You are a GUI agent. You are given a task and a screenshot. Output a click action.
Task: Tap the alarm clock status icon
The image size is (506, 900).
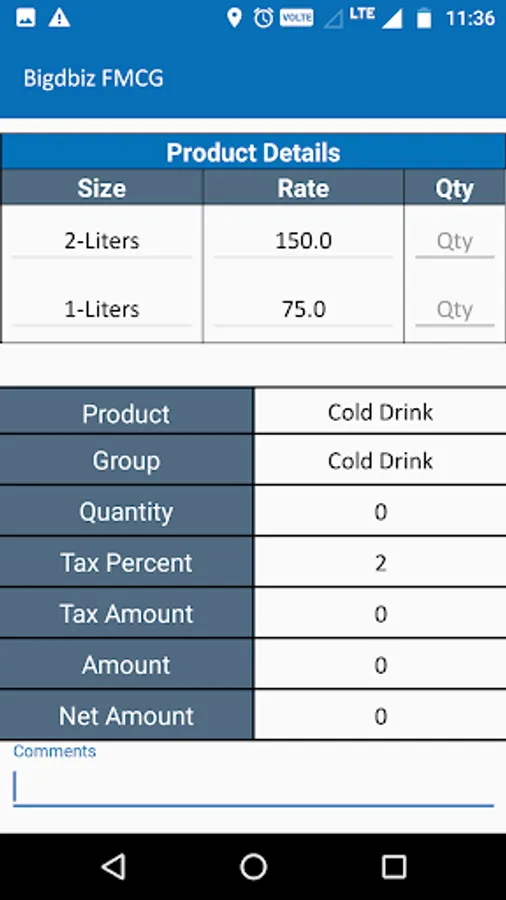tap(264, 18)
